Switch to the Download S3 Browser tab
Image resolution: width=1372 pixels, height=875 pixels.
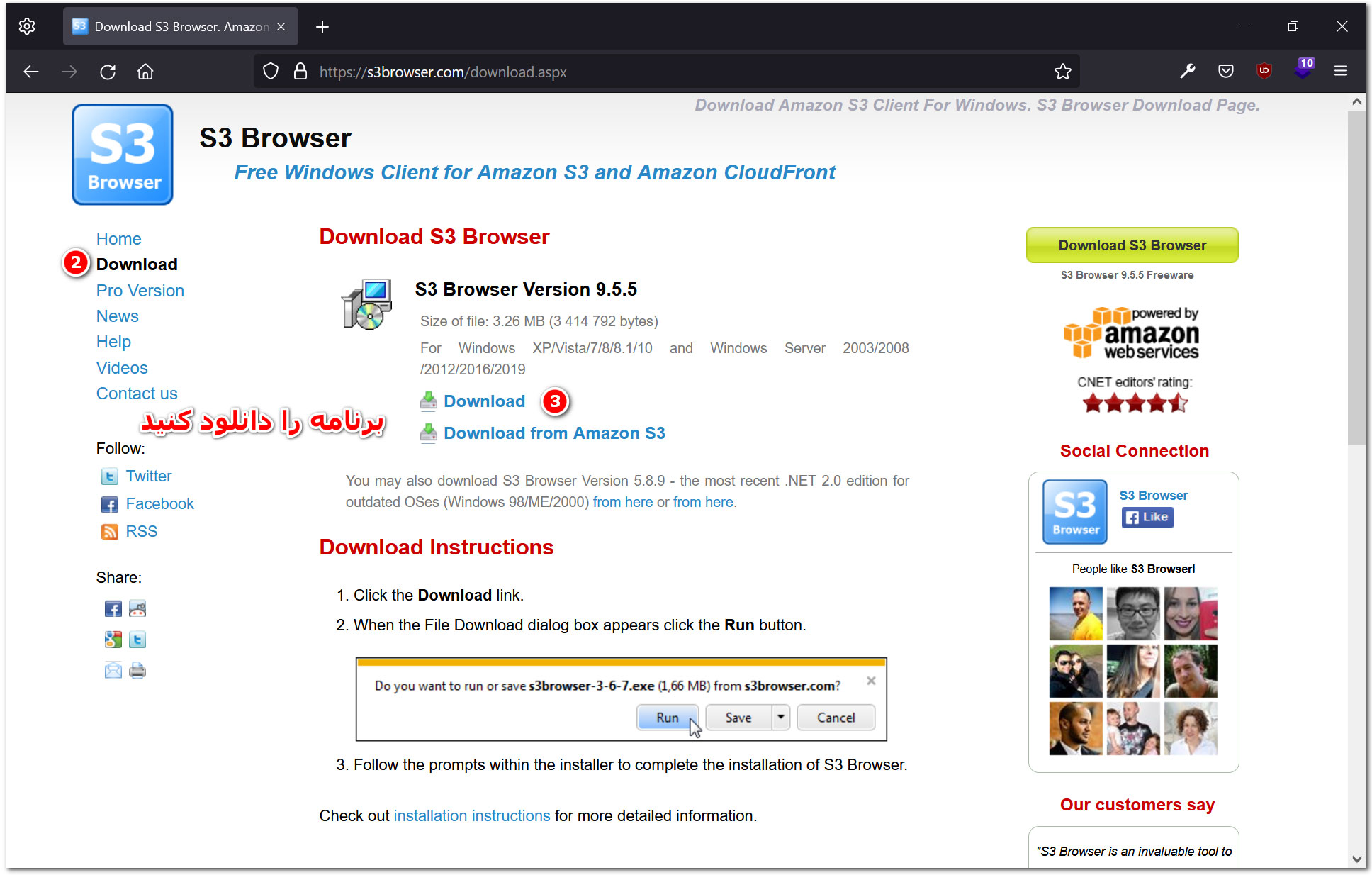tap(174, 26)
